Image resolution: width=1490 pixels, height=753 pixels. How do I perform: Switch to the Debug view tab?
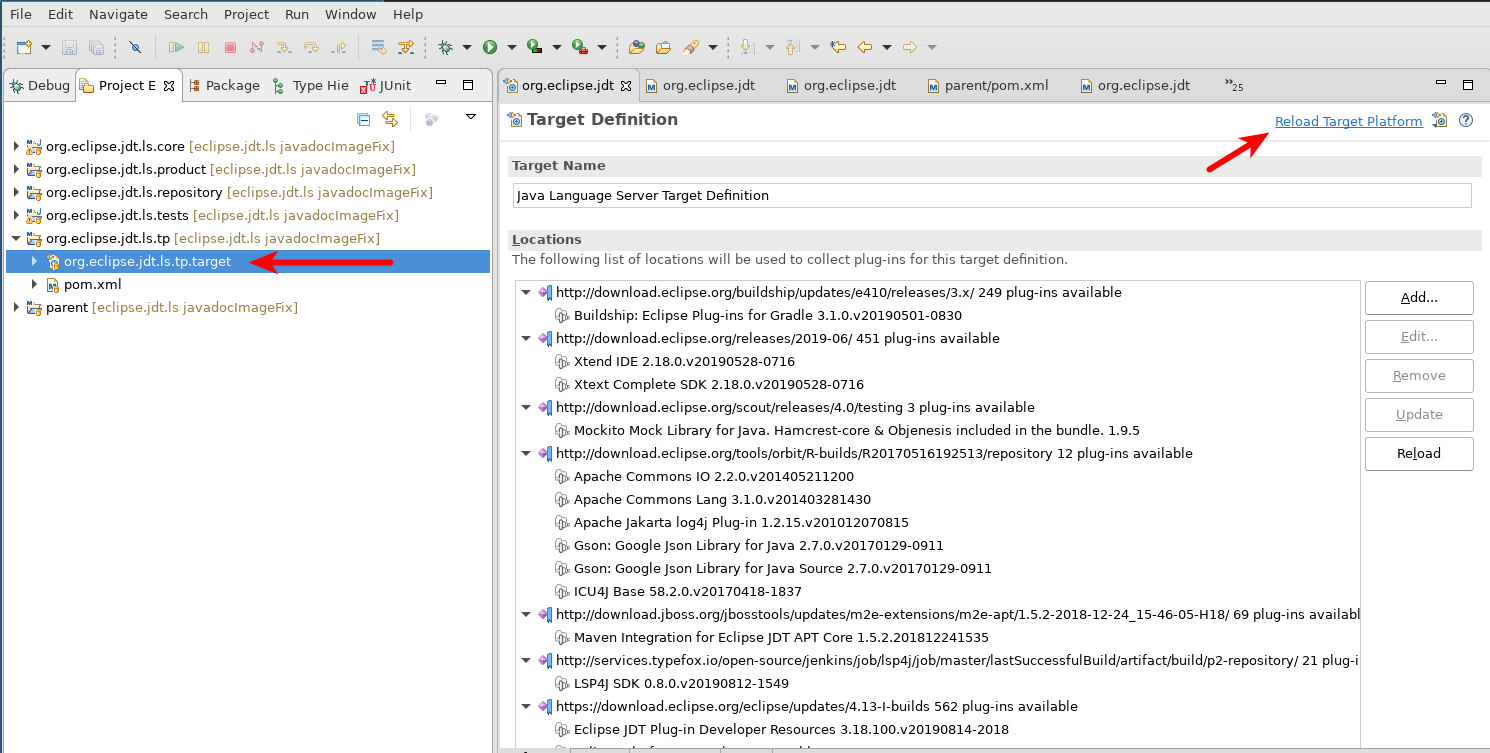click(39, 85)
